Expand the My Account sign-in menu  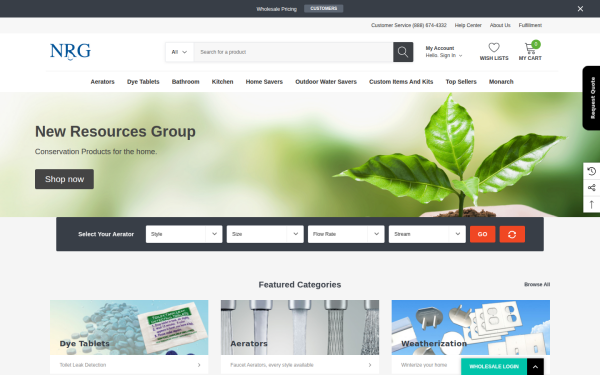click(x=443, y=52)
